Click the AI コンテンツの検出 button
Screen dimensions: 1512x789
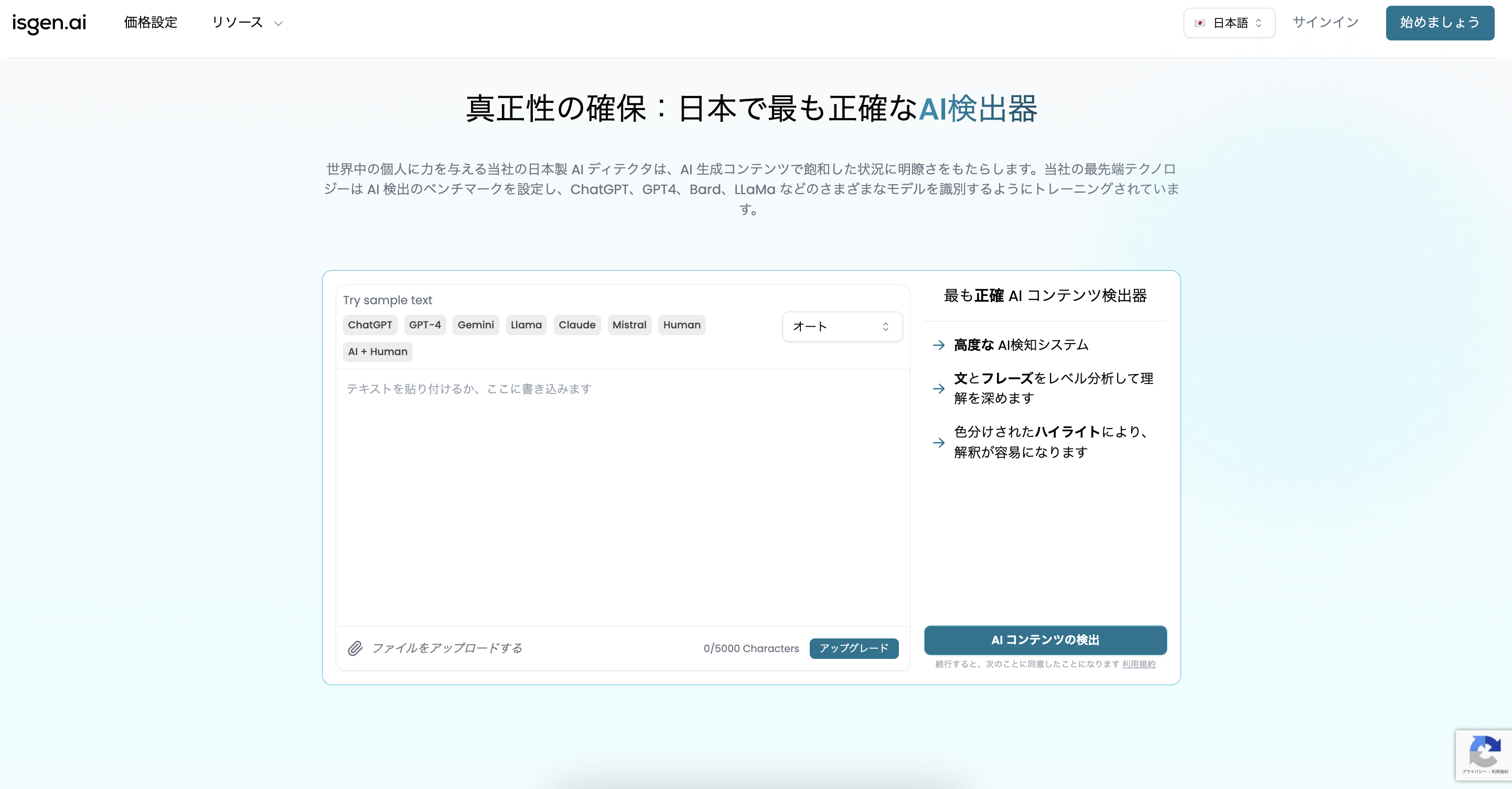(1045, 640)
